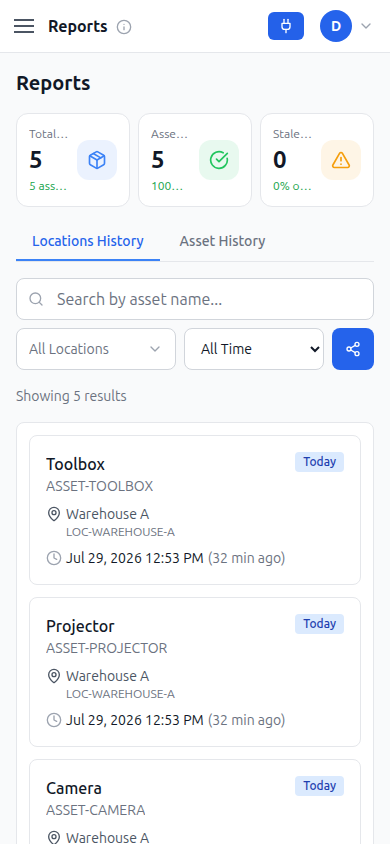Open the Camera asset card
Viewport: 390px width, 844px height.
tap(195, 802)
